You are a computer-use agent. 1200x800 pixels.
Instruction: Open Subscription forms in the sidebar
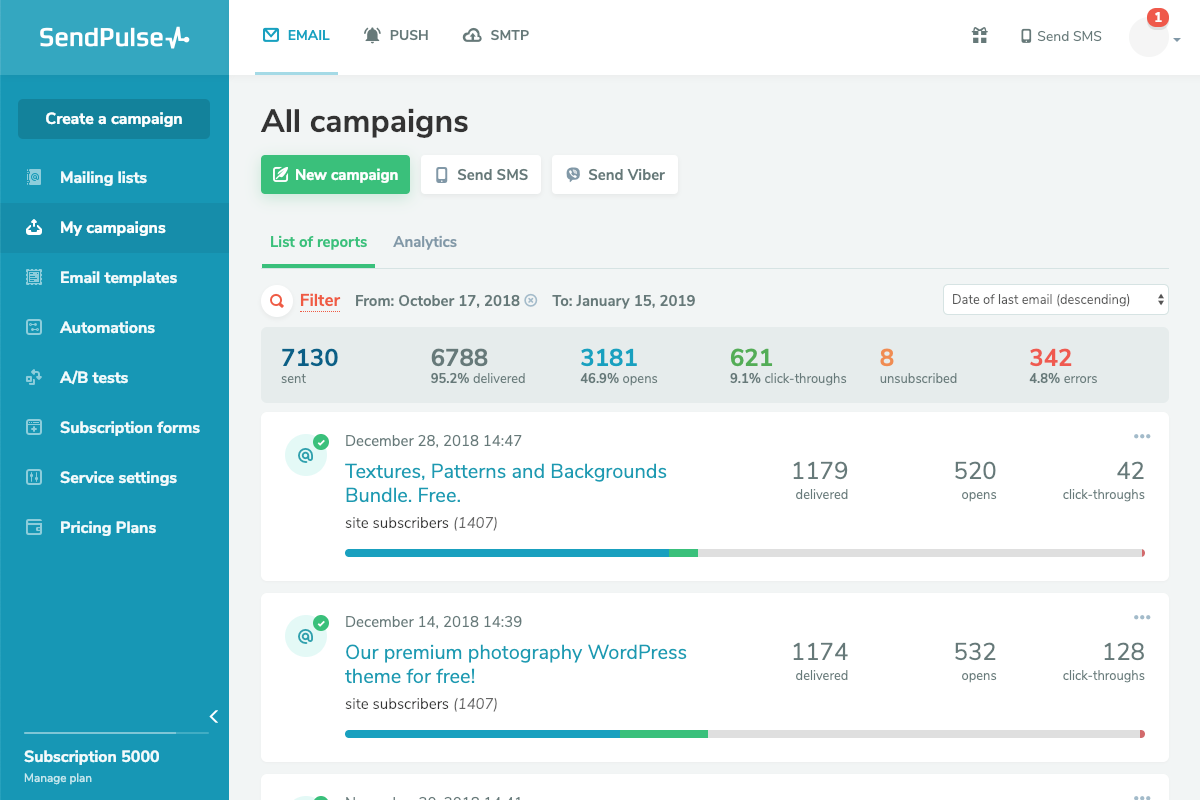(114, 428)
